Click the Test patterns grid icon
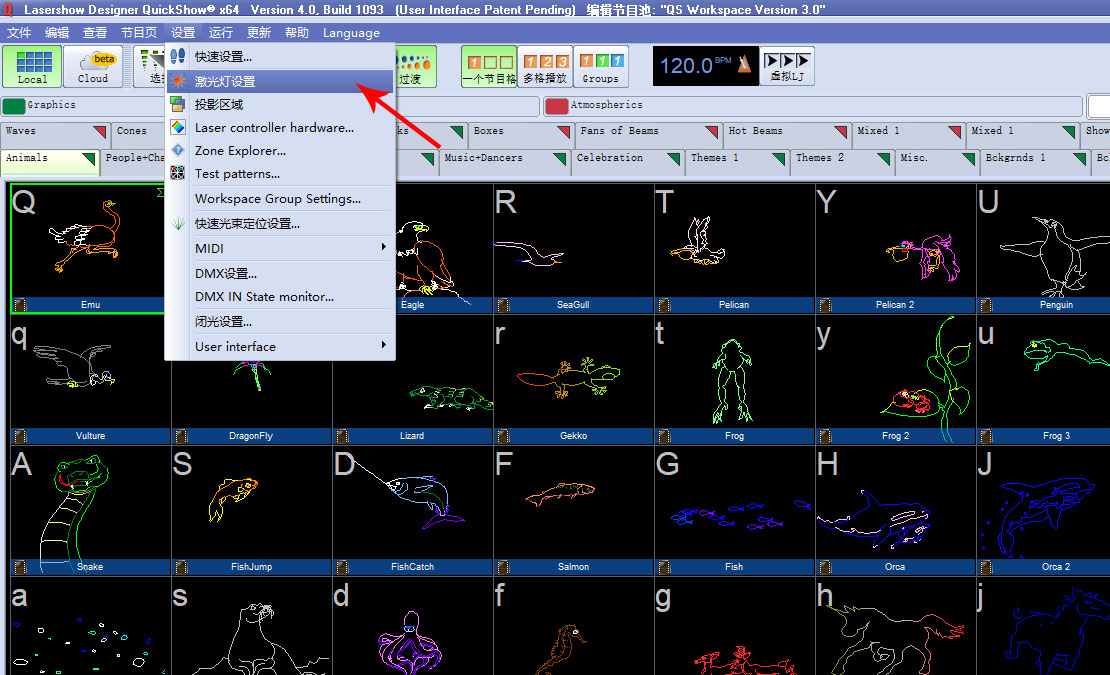This screenshot has width=1110, height=675. pyautogui.click(x=178, y=173)
